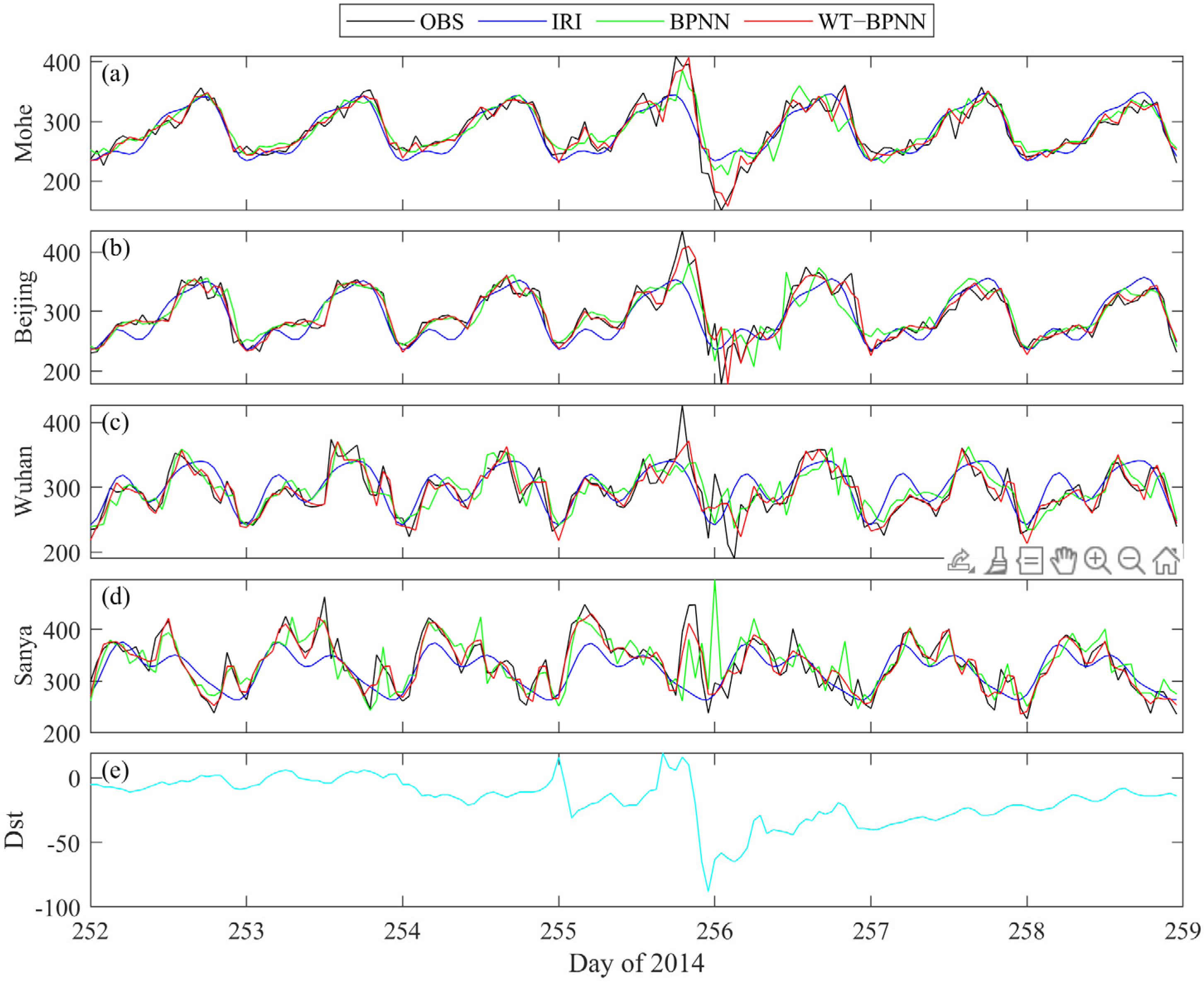Click panel label (b)
This screenshot has width=1204, height=984.
tap(116, 248)
